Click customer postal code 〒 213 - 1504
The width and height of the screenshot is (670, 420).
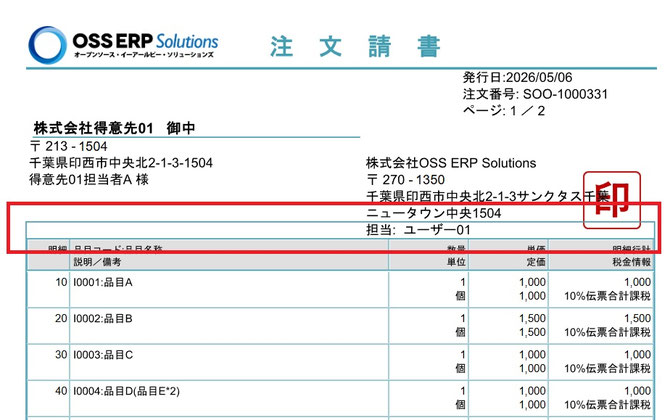point(68,146)
